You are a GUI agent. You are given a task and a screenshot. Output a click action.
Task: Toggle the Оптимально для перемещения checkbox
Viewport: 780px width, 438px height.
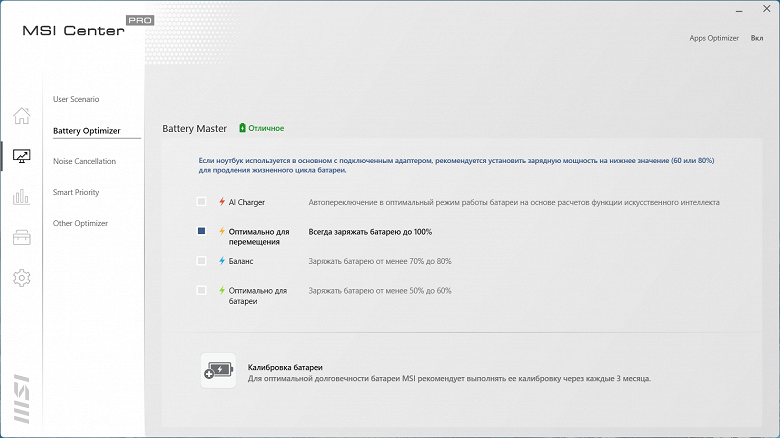click(201, 231)
